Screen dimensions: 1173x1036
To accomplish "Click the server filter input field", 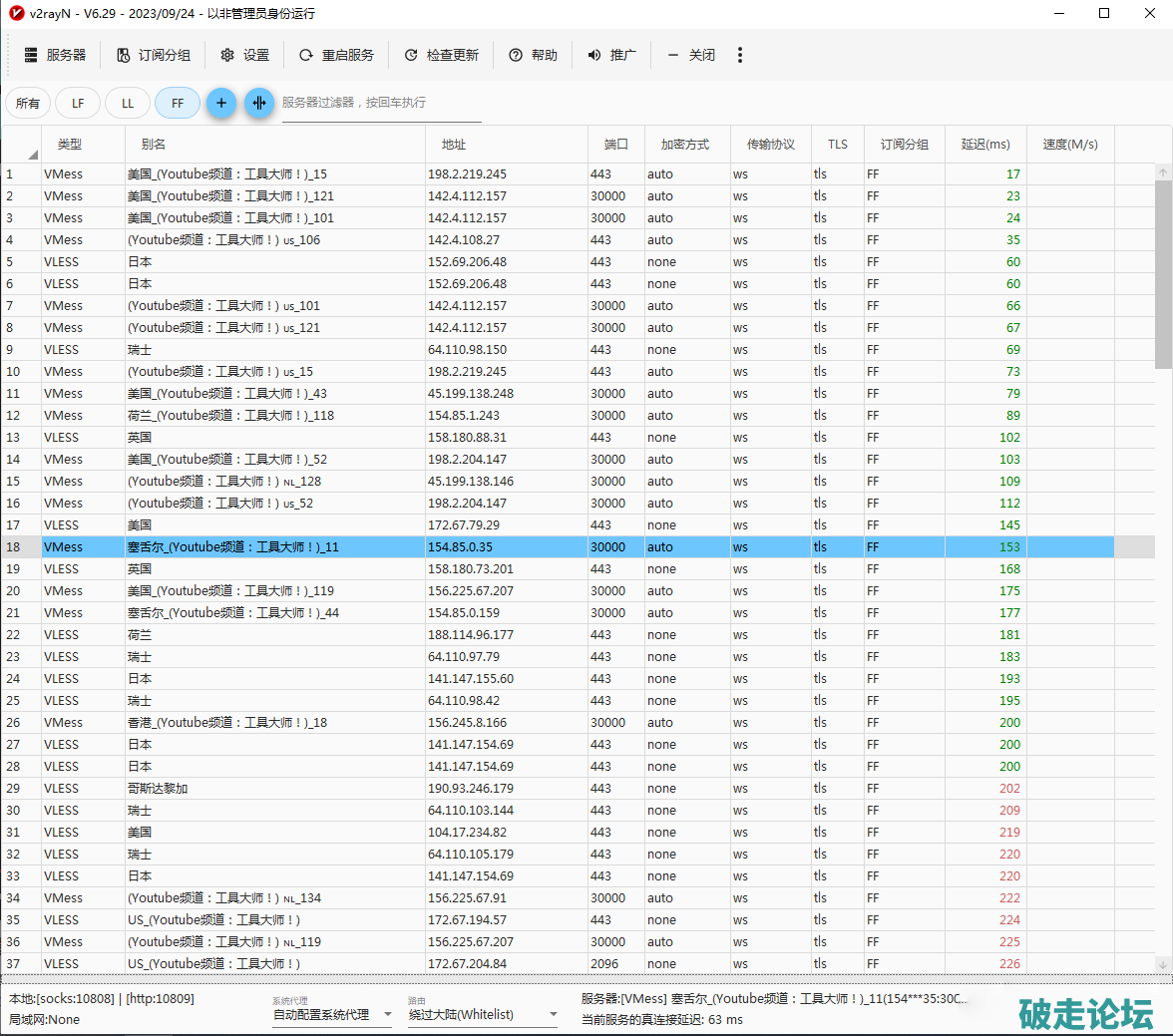I will click(381, 103).
